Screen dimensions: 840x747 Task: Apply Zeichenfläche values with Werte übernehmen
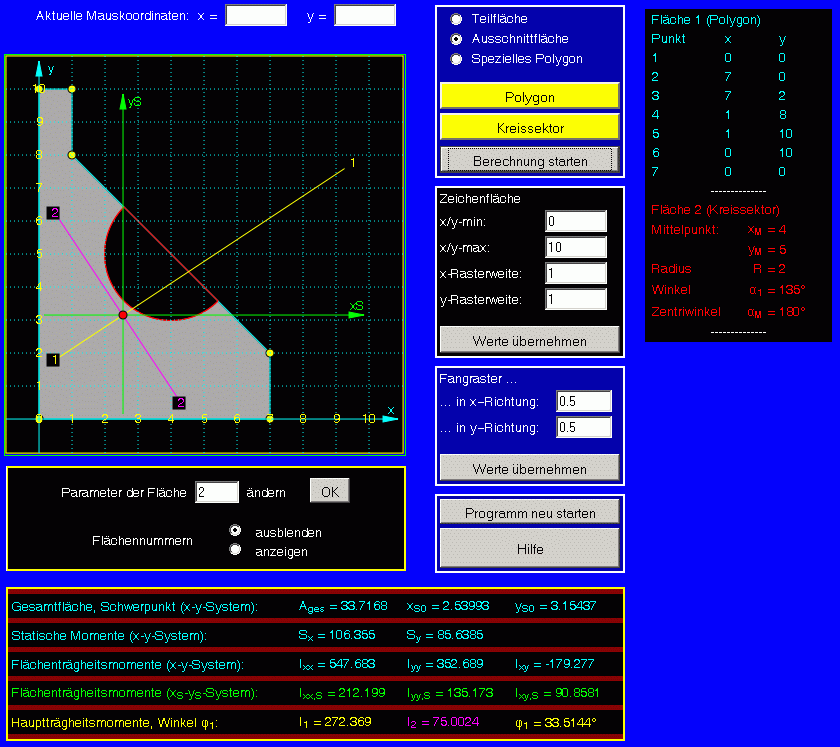point(529,340)
